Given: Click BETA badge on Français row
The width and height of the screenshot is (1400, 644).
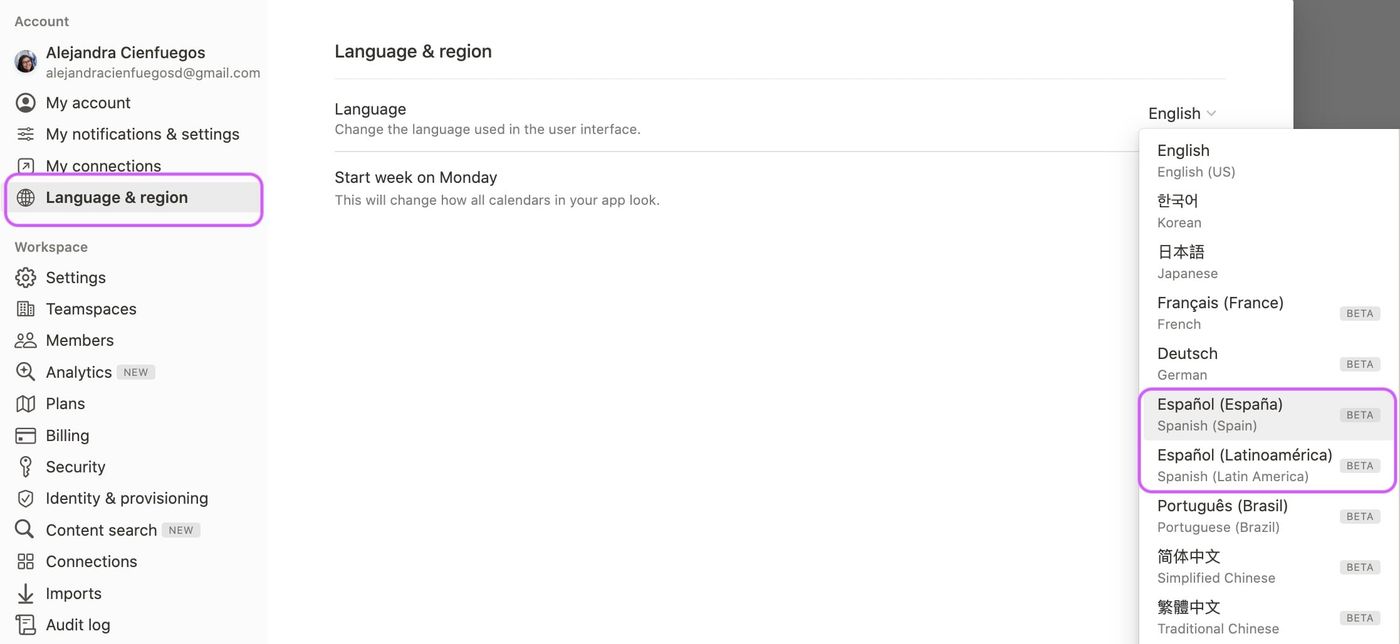Looking at the screenshot, I should tap(1360, 314).
